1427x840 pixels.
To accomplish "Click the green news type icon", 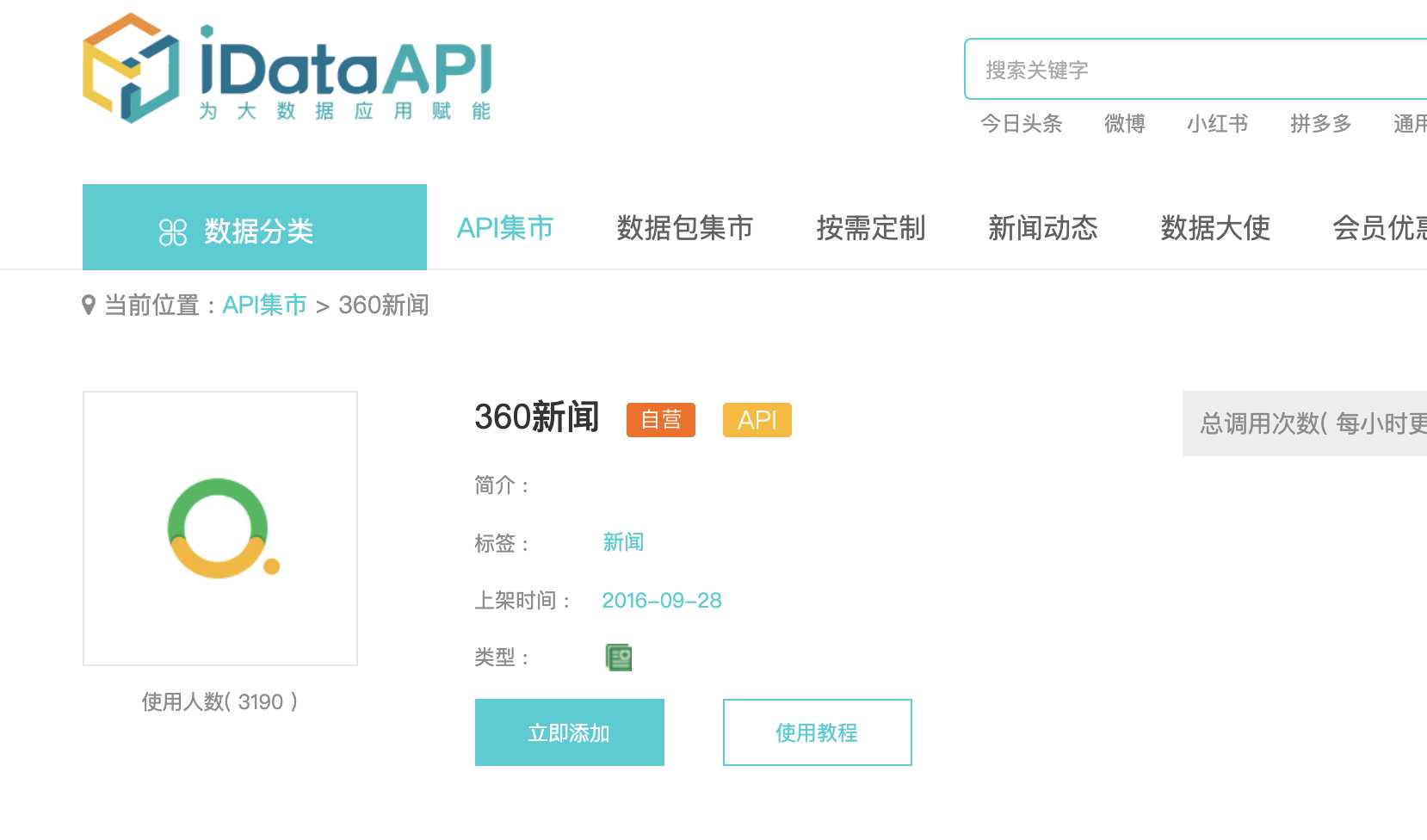I will [618, 658].
